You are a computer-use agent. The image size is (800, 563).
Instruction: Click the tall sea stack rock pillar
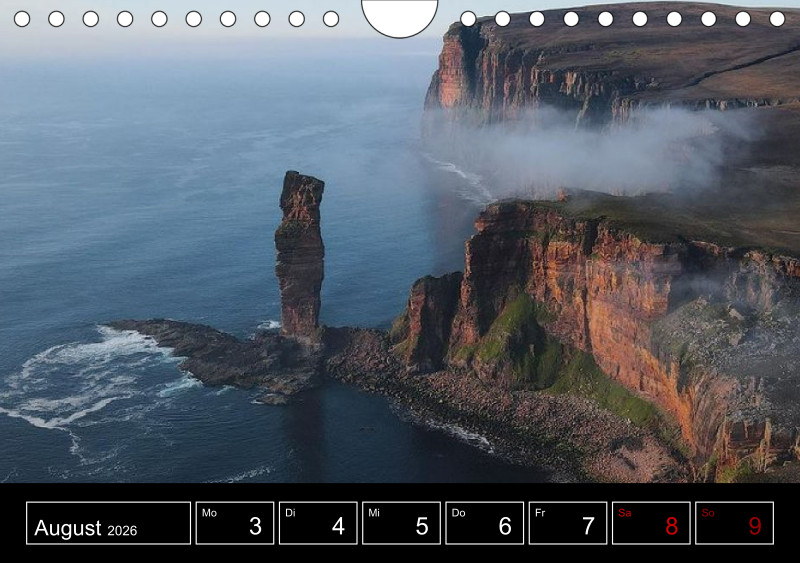click(300, 255)
